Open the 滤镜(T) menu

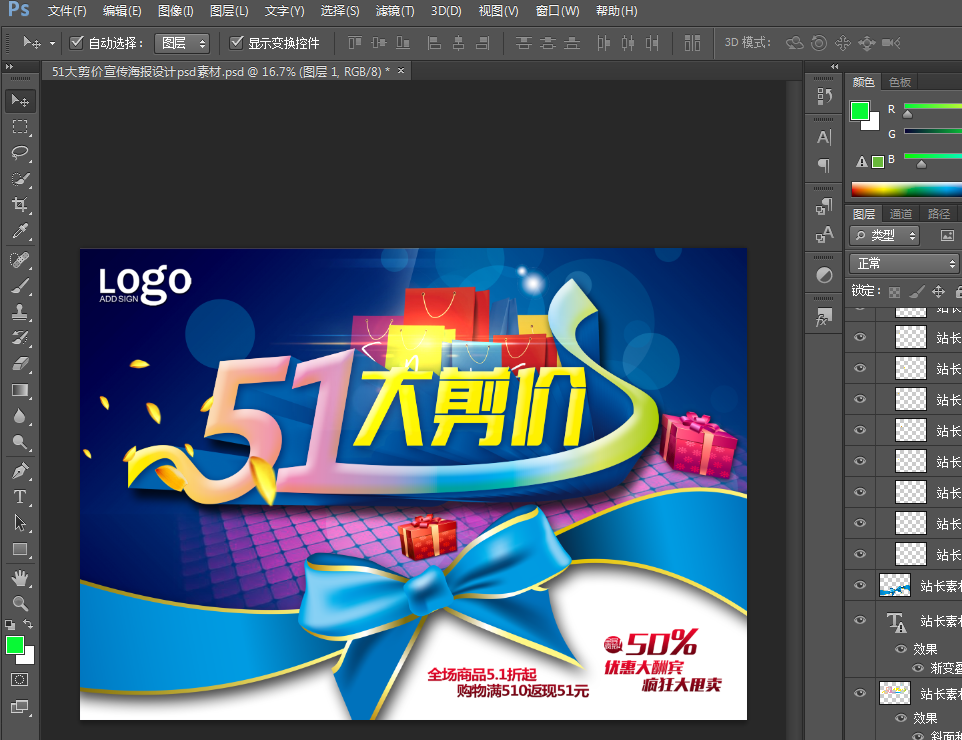(394, 11)
